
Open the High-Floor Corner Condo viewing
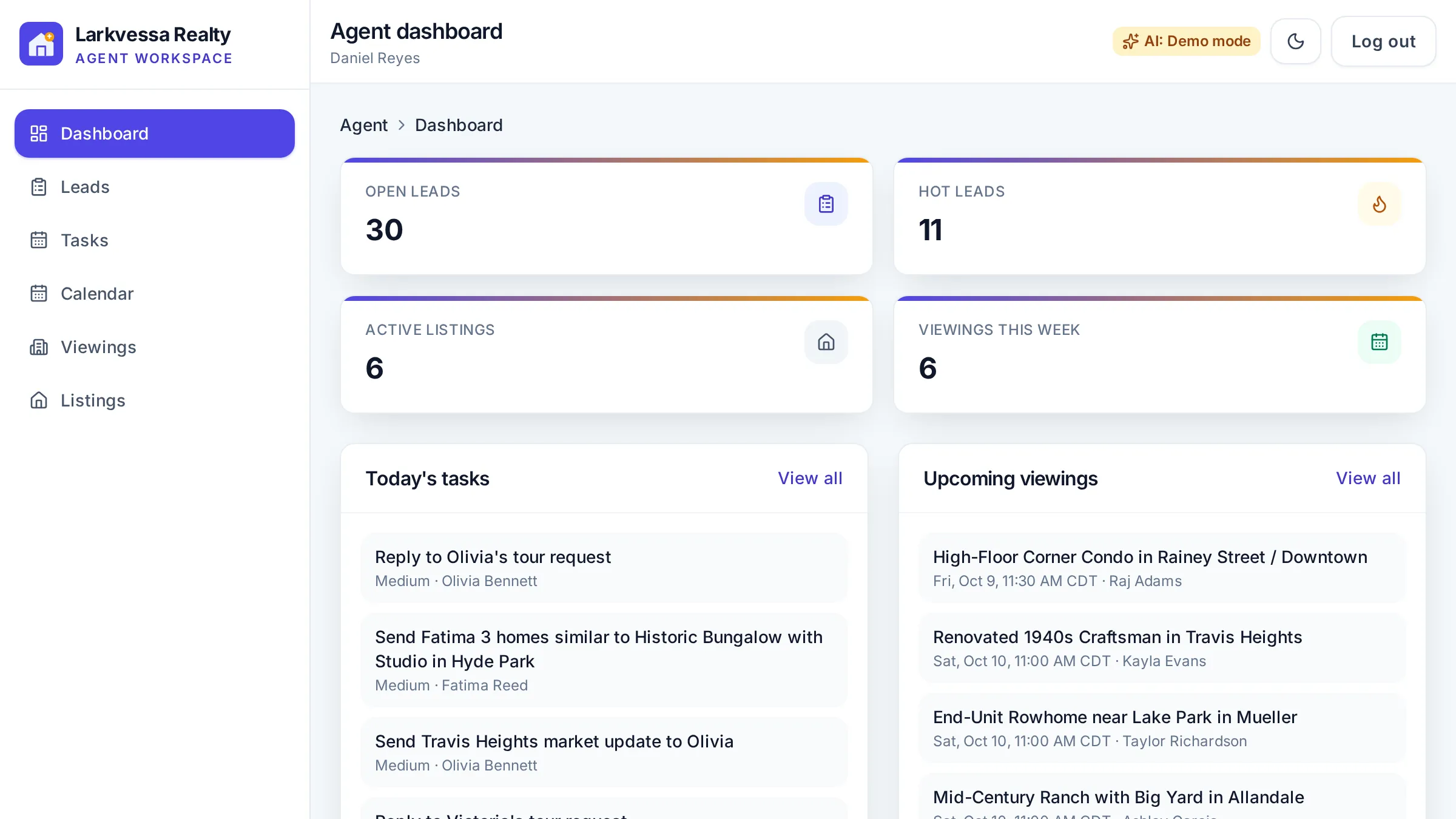pos(1162,568)
